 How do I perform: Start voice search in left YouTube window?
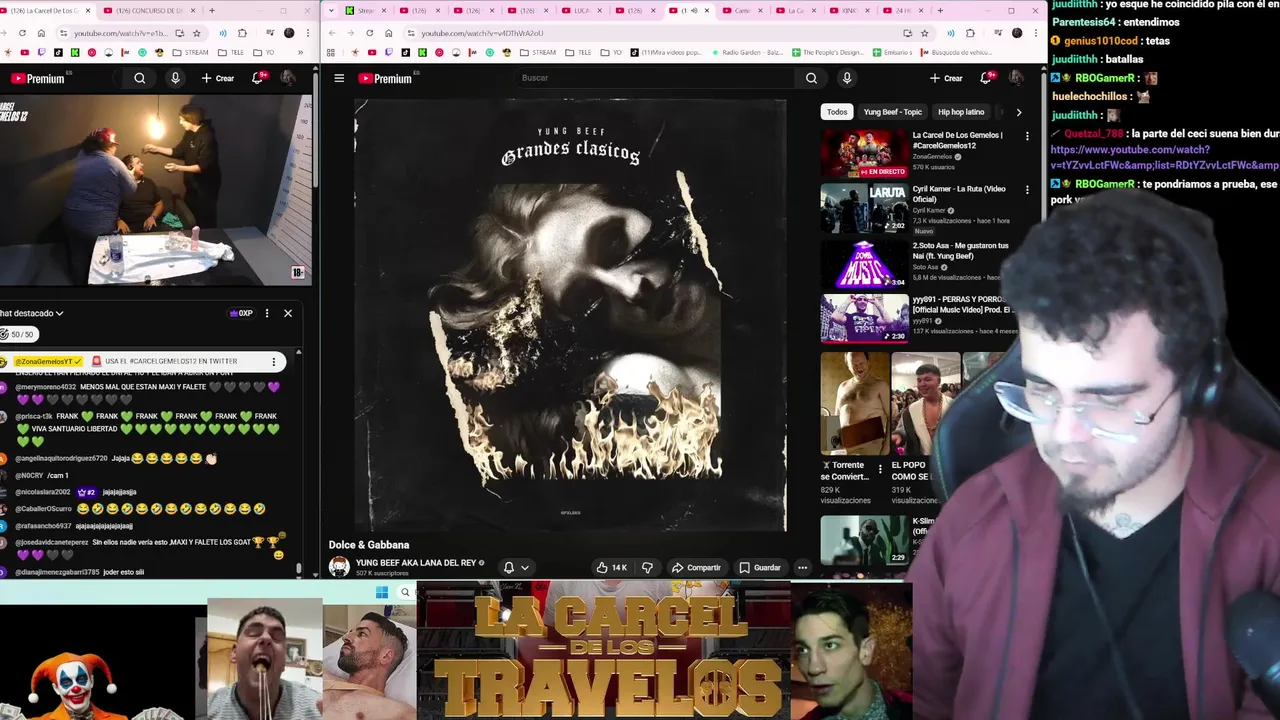point(175,78)
